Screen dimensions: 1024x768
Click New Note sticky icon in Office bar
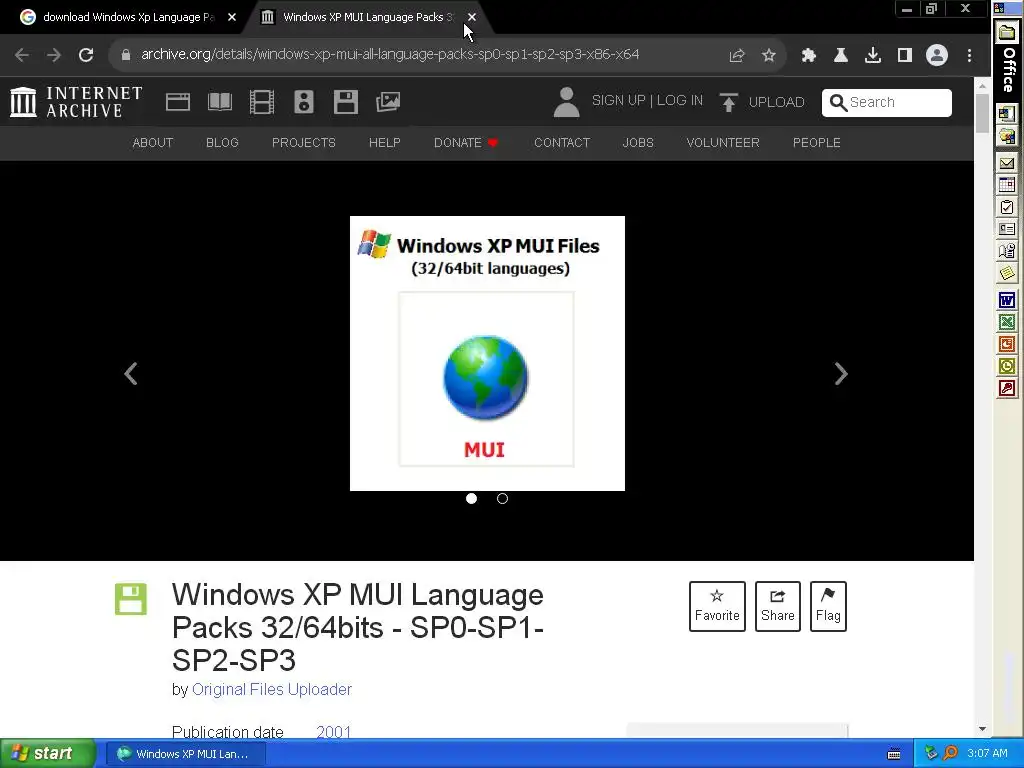pos(1006,272)
